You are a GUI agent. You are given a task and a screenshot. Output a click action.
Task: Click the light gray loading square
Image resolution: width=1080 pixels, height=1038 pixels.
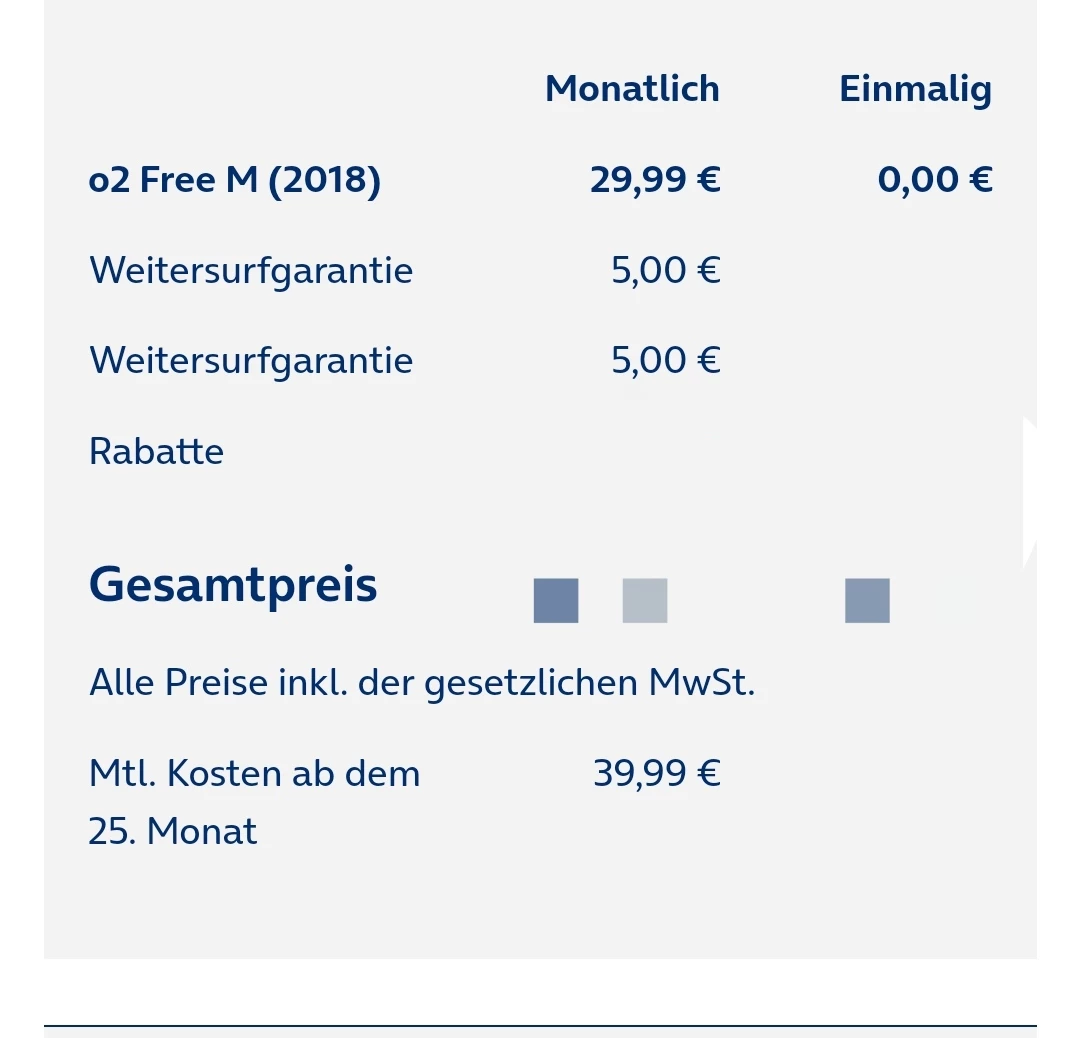645,601
